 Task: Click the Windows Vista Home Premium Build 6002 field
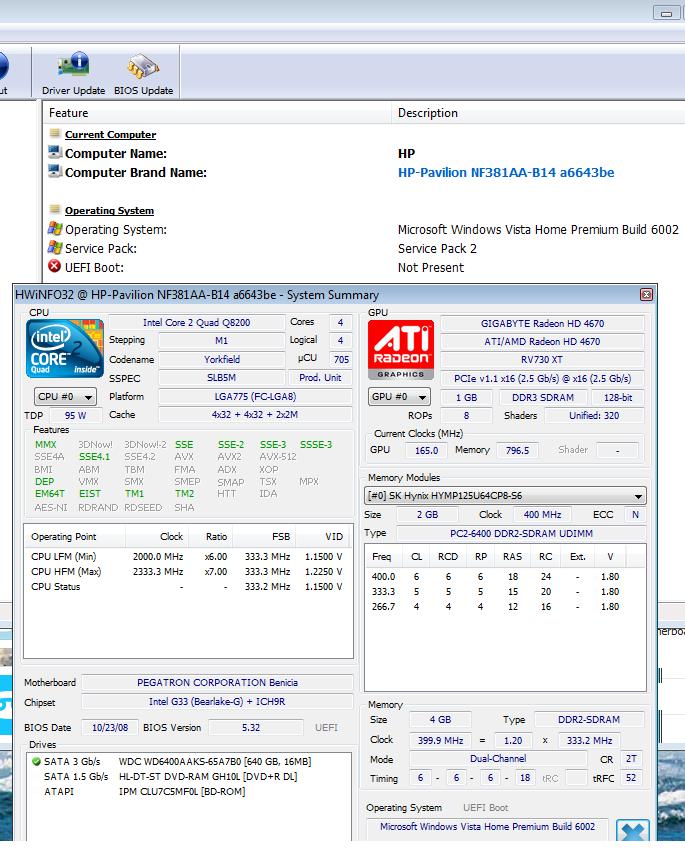[x=487, y=826]
